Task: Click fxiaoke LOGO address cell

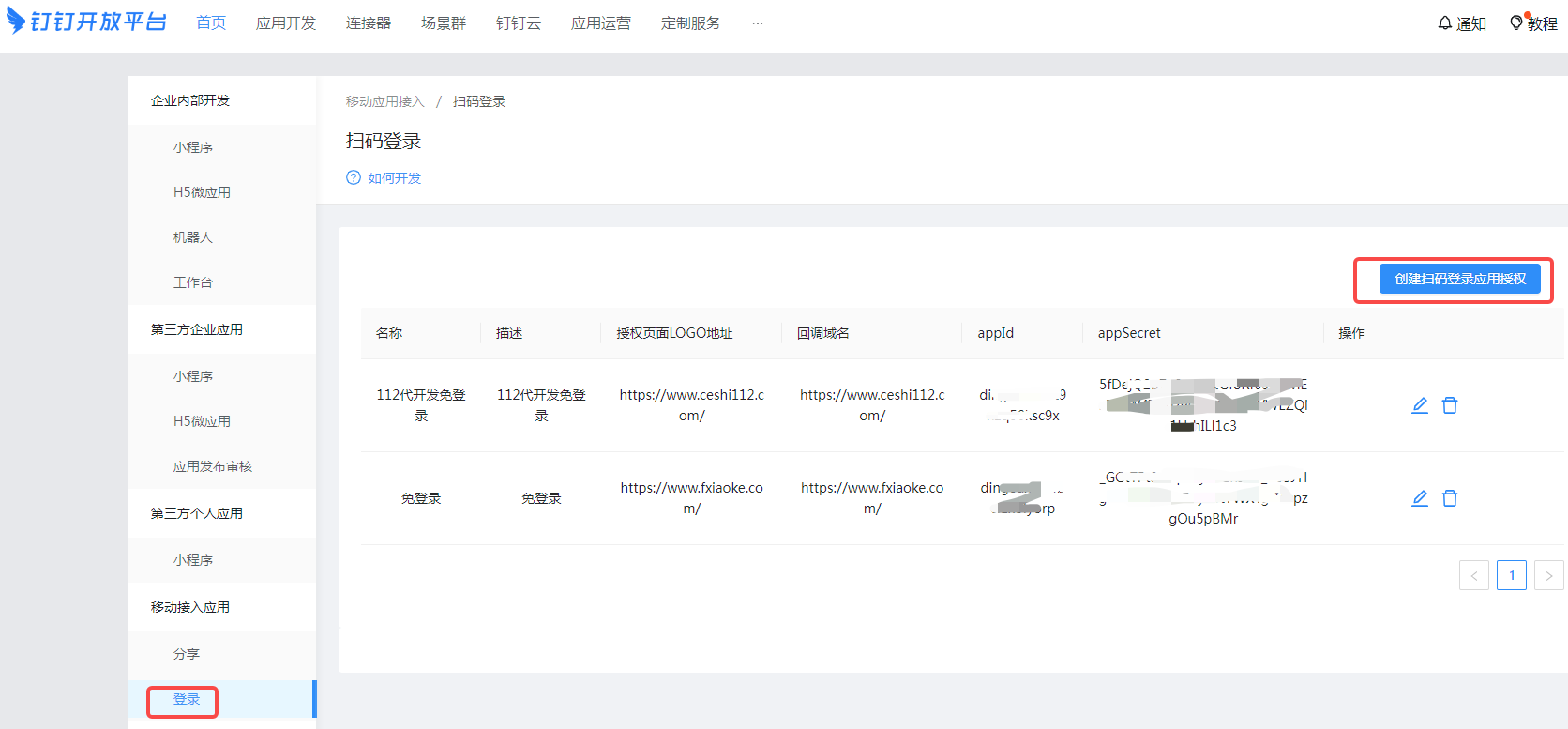Action: [692, 498]
